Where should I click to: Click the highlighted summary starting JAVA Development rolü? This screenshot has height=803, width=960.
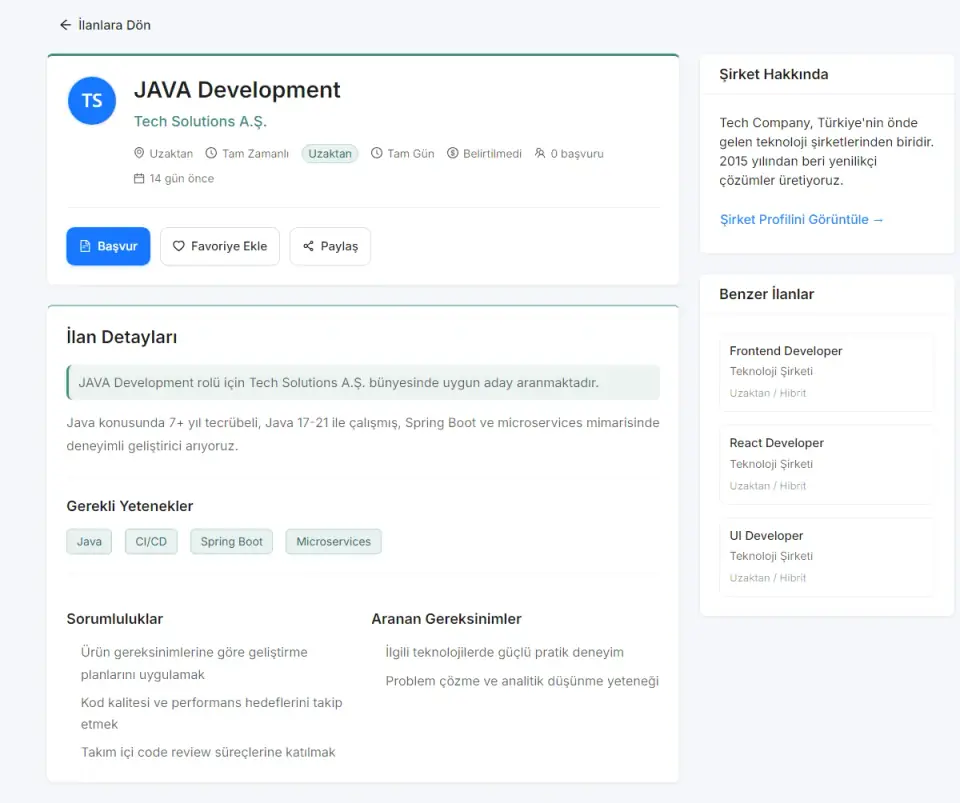(363, 383)
